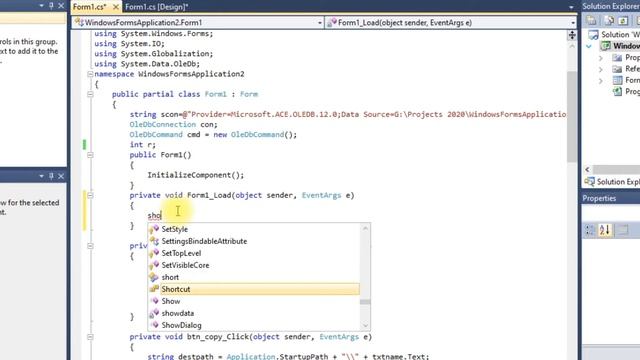The image size is (640, 360).
Task: Collapse the Form1_Load method region
Action: [x=90, y=196]
